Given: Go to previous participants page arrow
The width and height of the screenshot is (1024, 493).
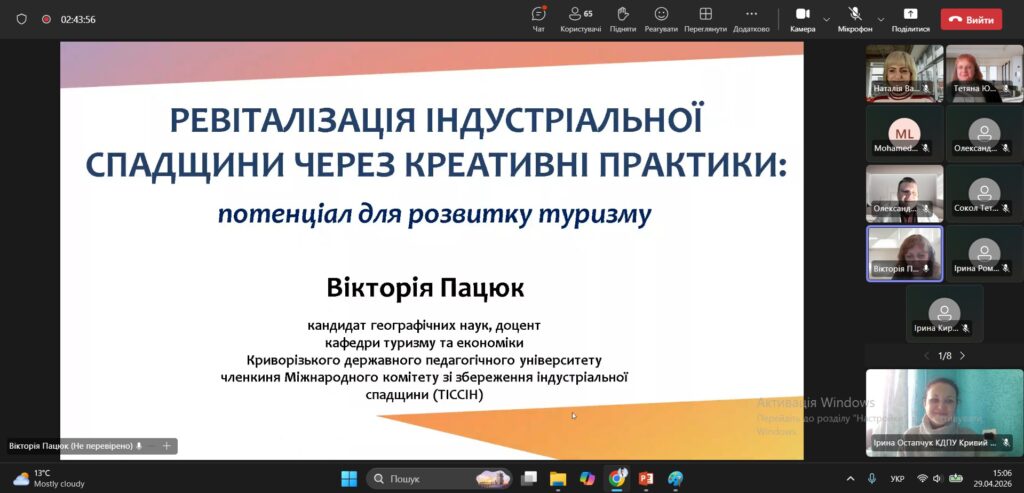Looking at the screenshot, I should [926, 356].
